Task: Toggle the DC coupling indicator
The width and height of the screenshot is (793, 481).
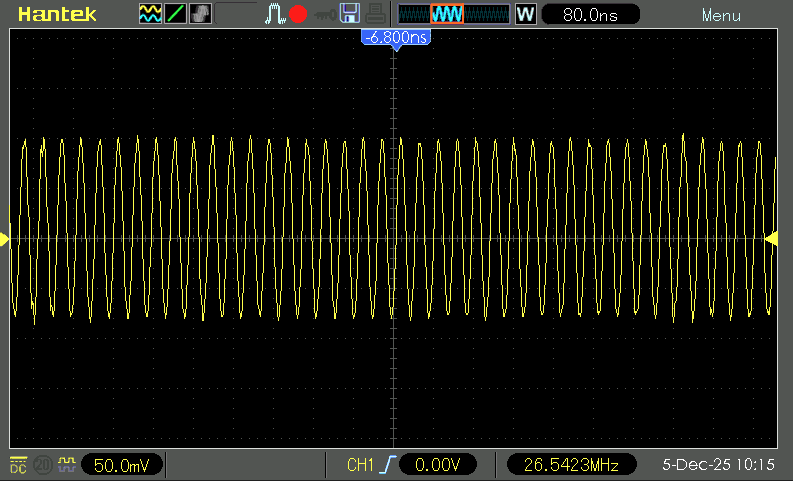Action: (x=18, y=465)
